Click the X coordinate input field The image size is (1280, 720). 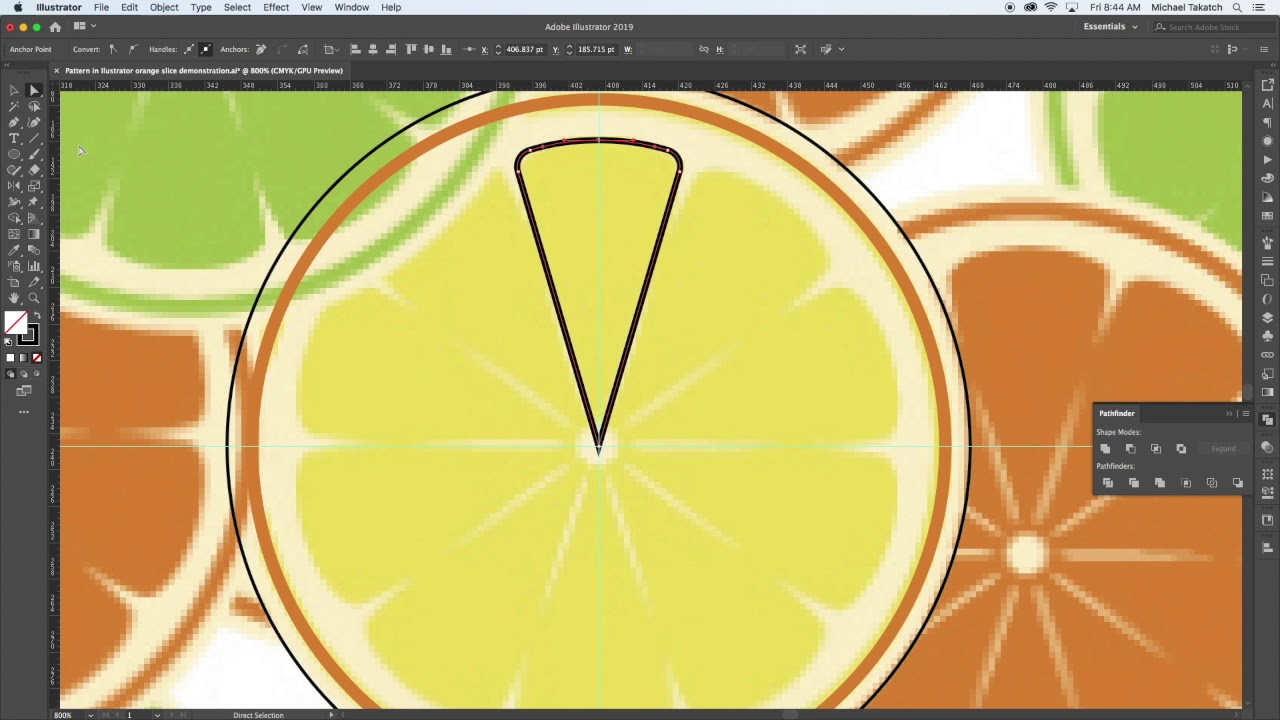click(x=524, y=49)
